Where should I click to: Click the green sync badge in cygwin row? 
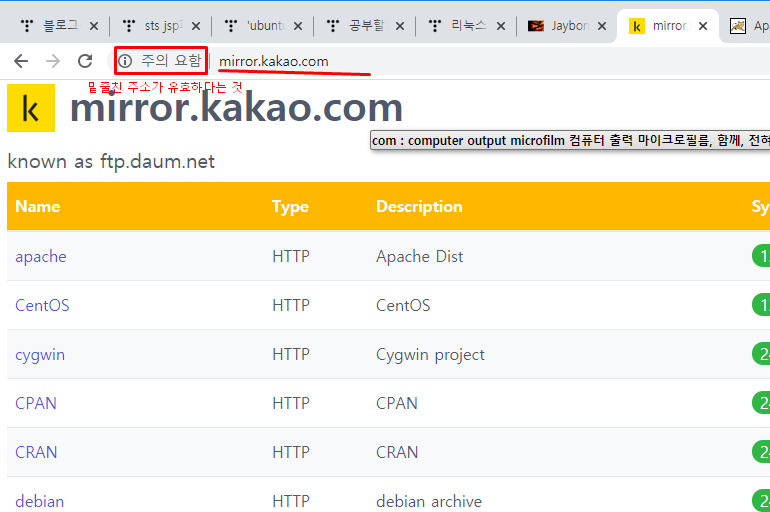tap(761, 354)
